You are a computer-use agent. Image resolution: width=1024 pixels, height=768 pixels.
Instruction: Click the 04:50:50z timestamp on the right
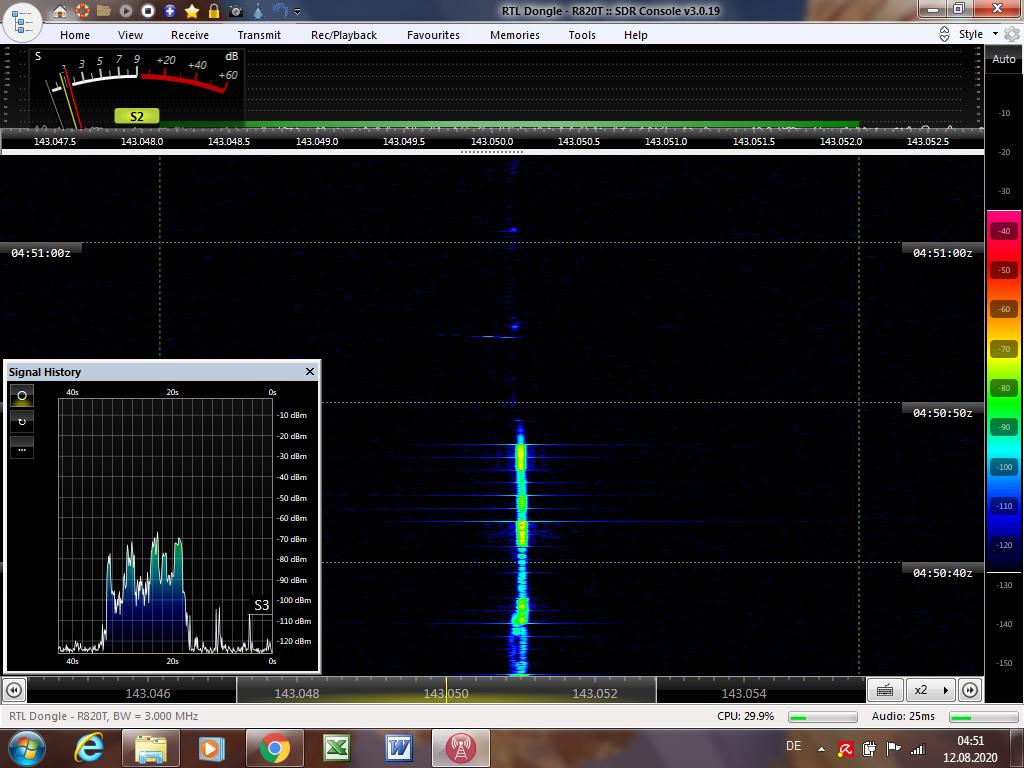click(x=942, y=413)
